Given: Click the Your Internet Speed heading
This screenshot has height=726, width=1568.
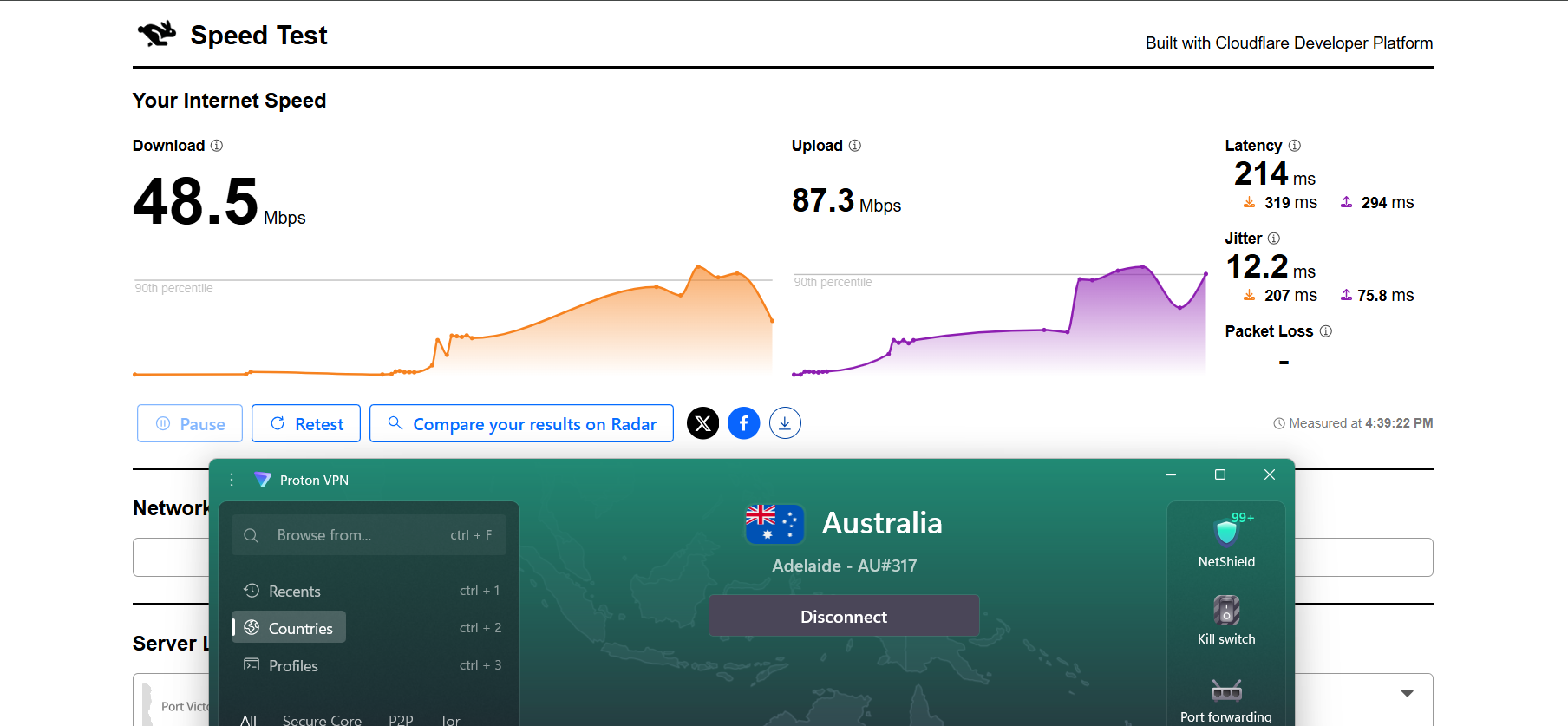Looking at the screenshot, I should pos(229,101).
